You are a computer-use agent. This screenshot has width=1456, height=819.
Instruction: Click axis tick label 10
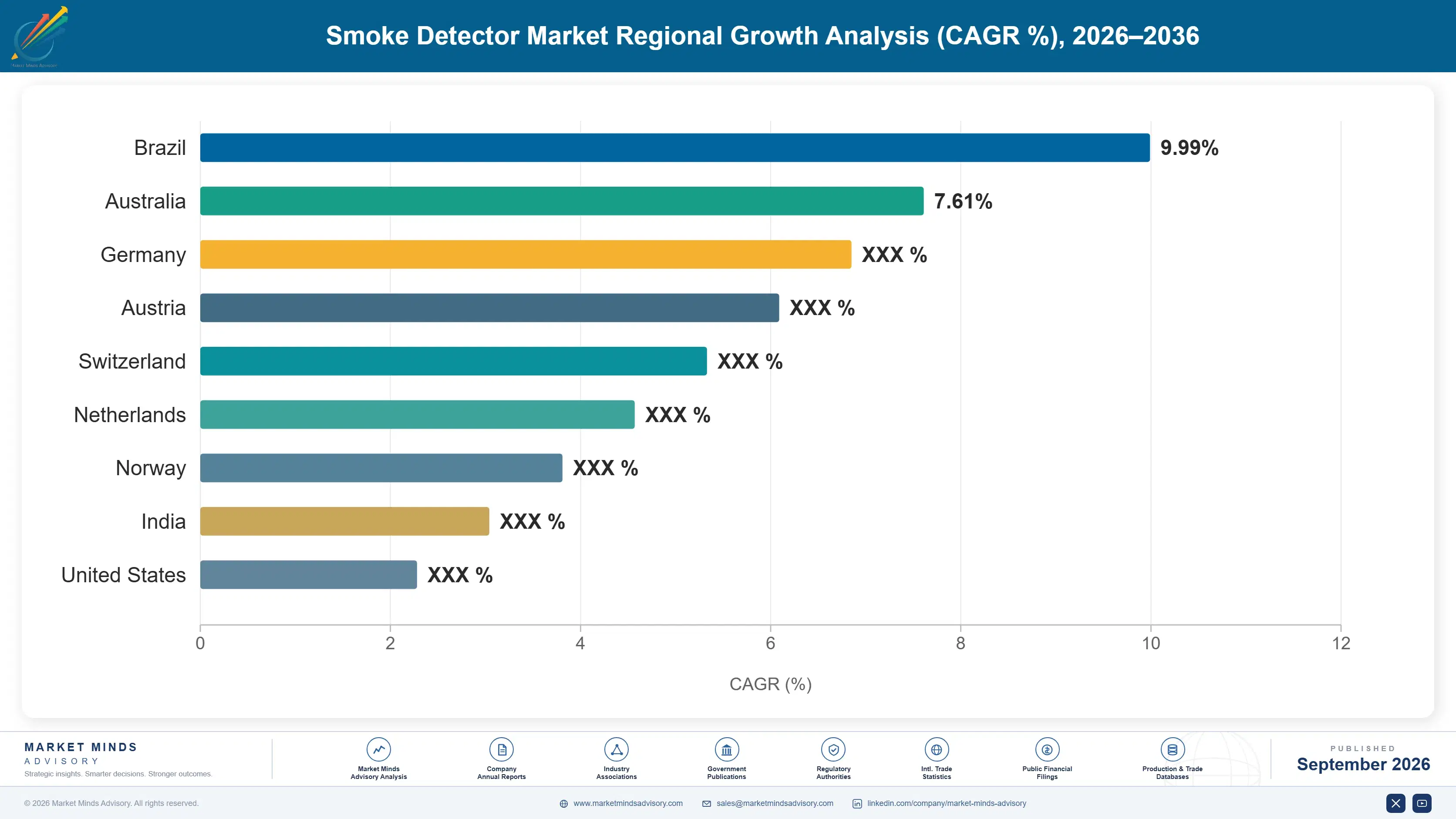tap(1151, 643)
